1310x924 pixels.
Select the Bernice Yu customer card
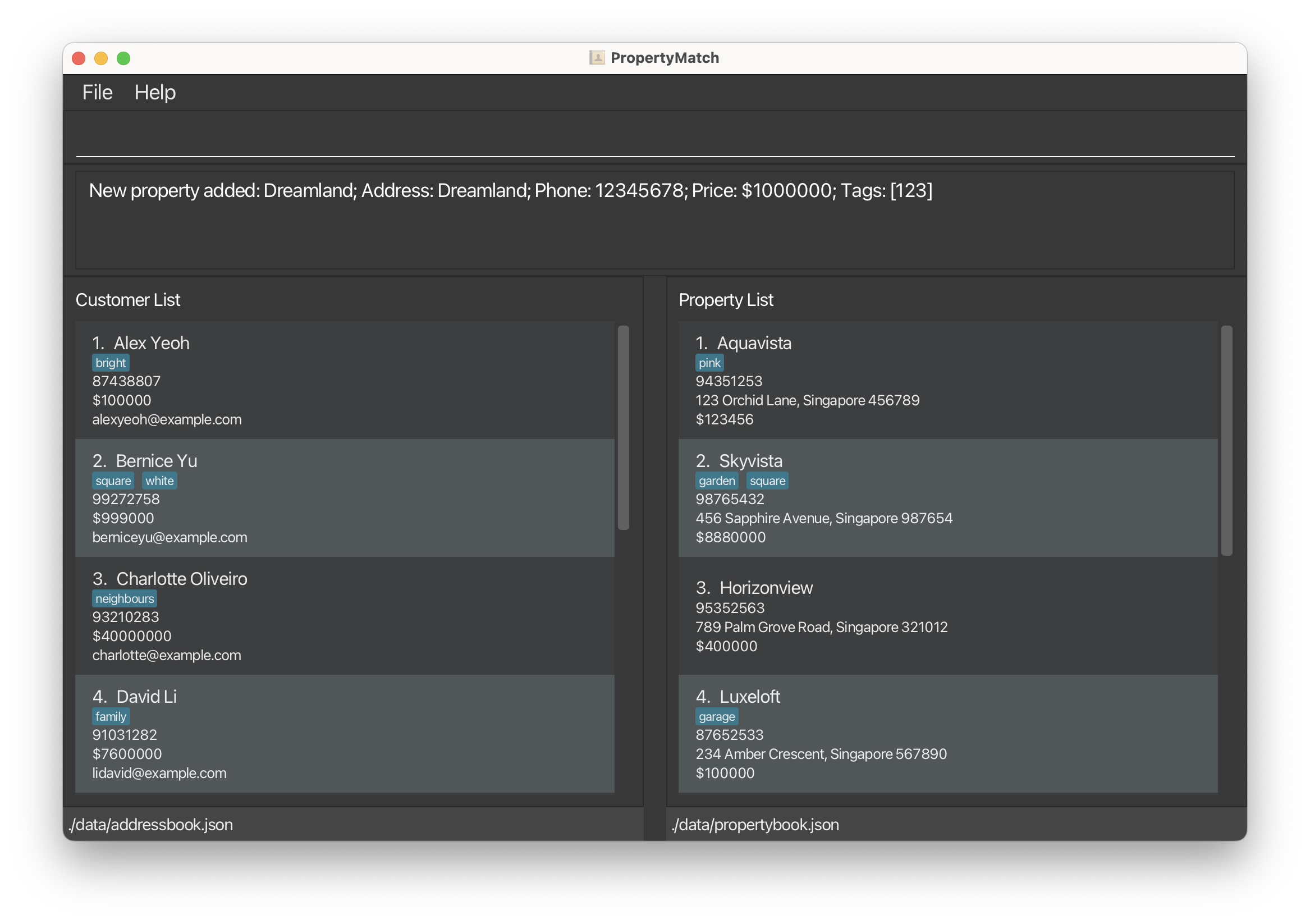click(x=344, y=498)
